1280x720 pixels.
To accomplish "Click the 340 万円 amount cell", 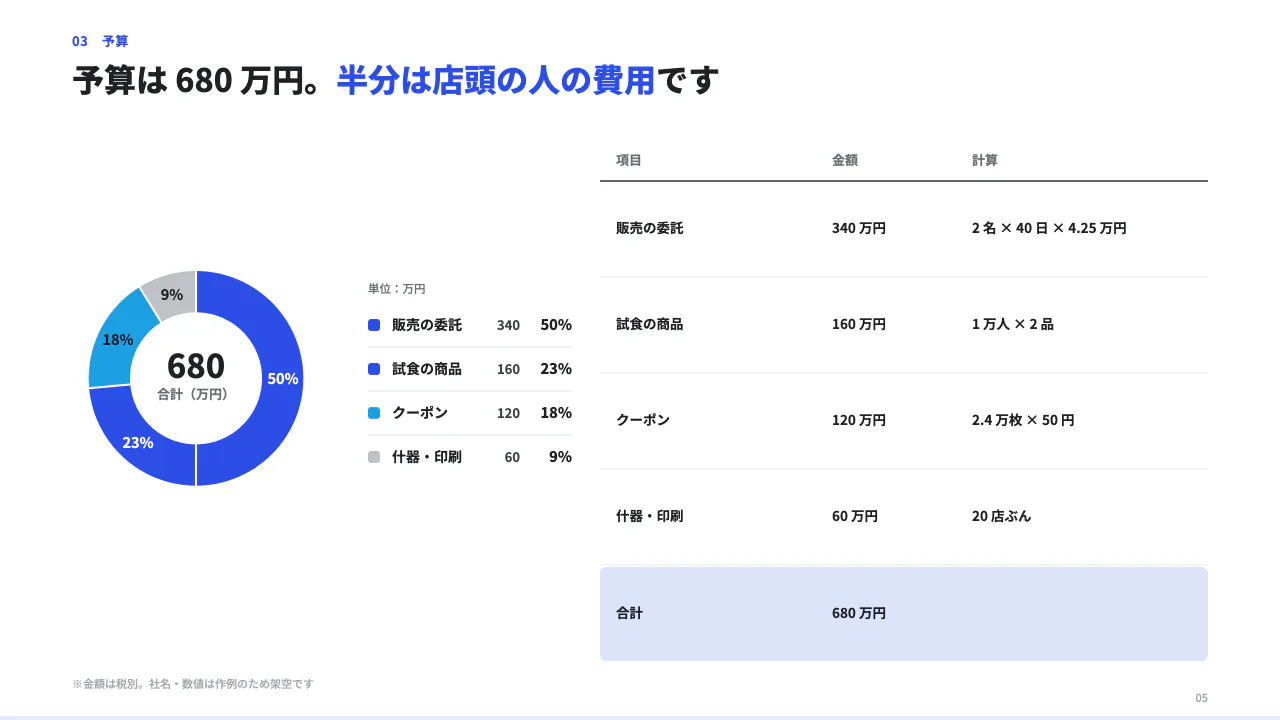I will [x=859, y=228].
